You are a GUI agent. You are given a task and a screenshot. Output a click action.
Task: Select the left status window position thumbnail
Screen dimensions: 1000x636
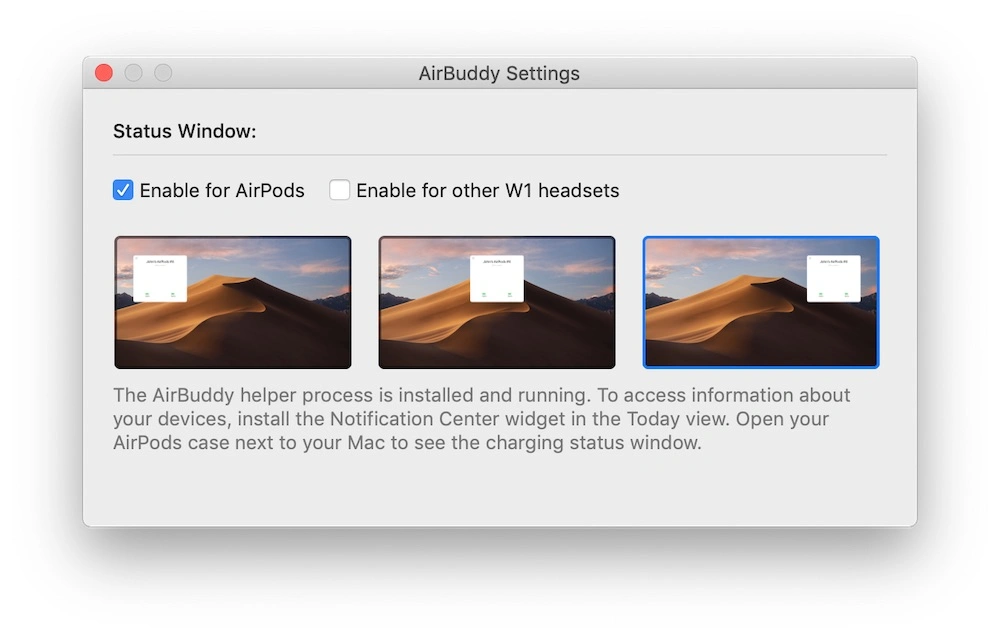click(233, 302)
